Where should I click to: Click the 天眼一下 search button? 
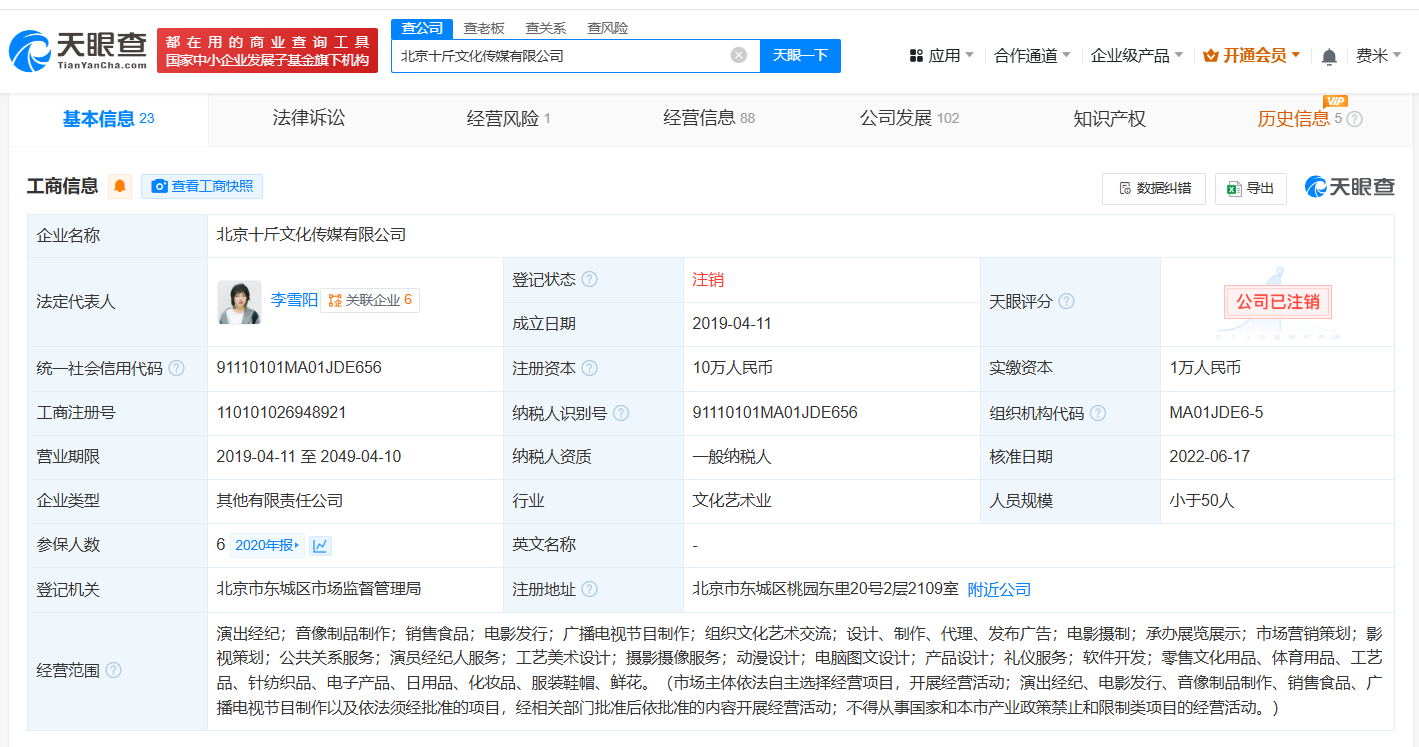click(800, 55)
